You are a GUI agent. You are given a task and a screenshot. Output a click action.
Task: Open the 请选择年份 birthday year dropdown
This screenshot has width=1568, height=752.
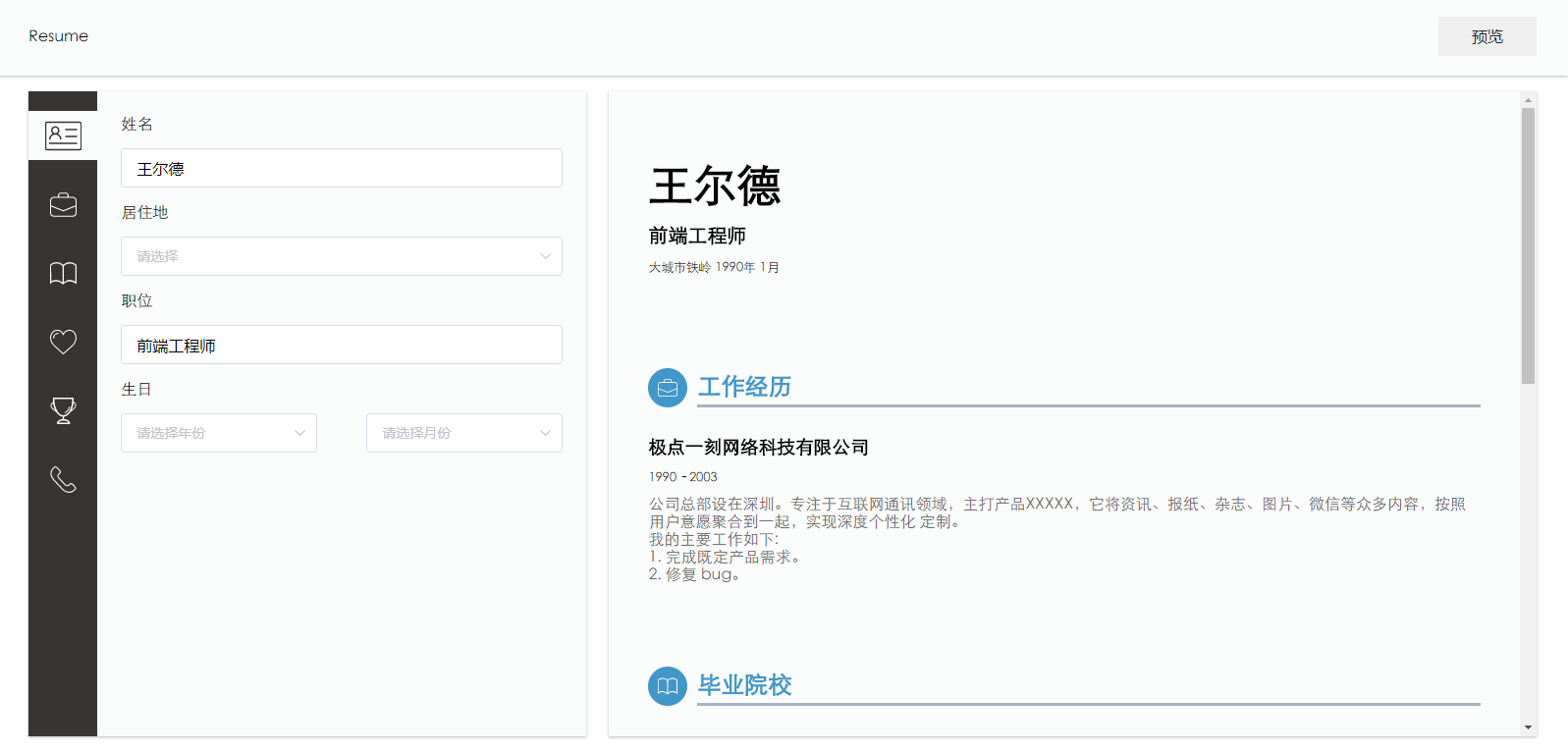[x=219, y=433]
